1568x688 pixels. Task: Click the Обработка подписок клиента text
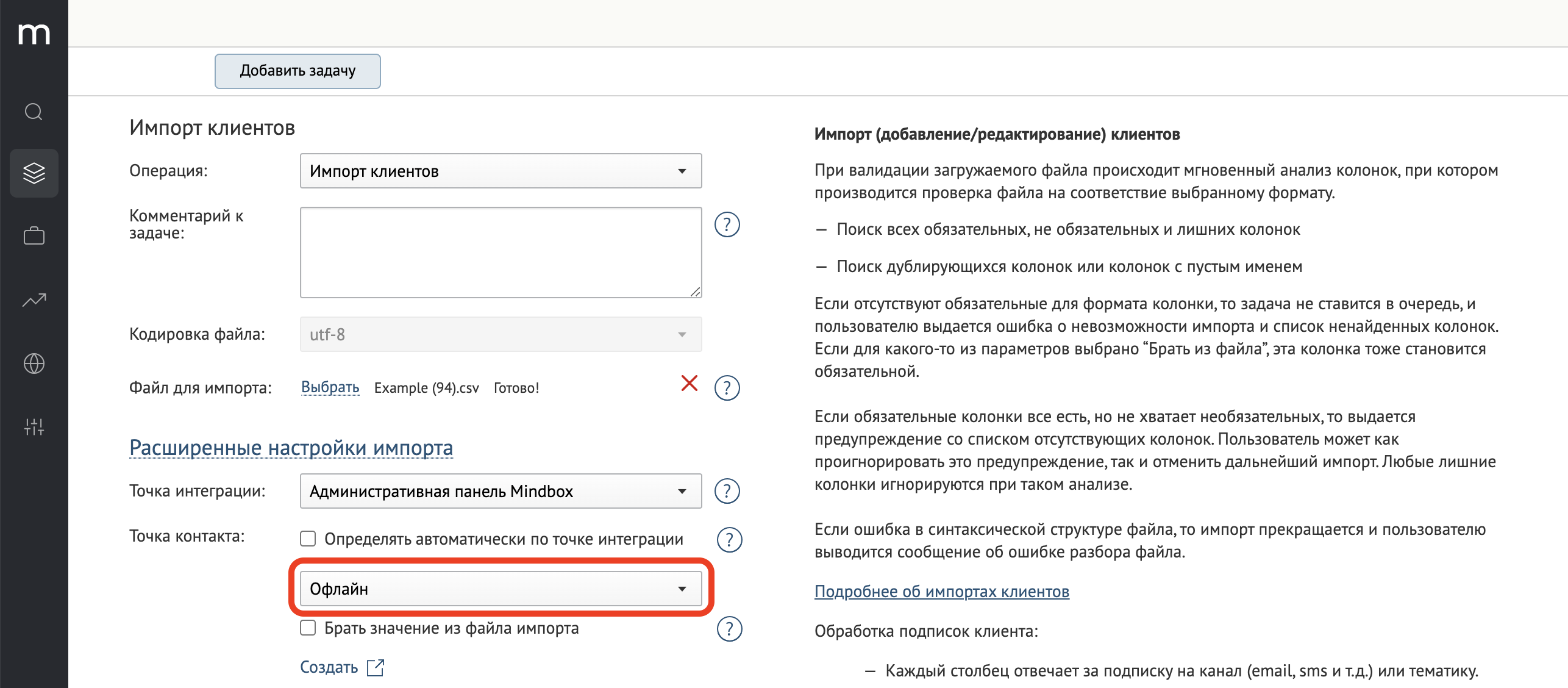tap(926, 631)
